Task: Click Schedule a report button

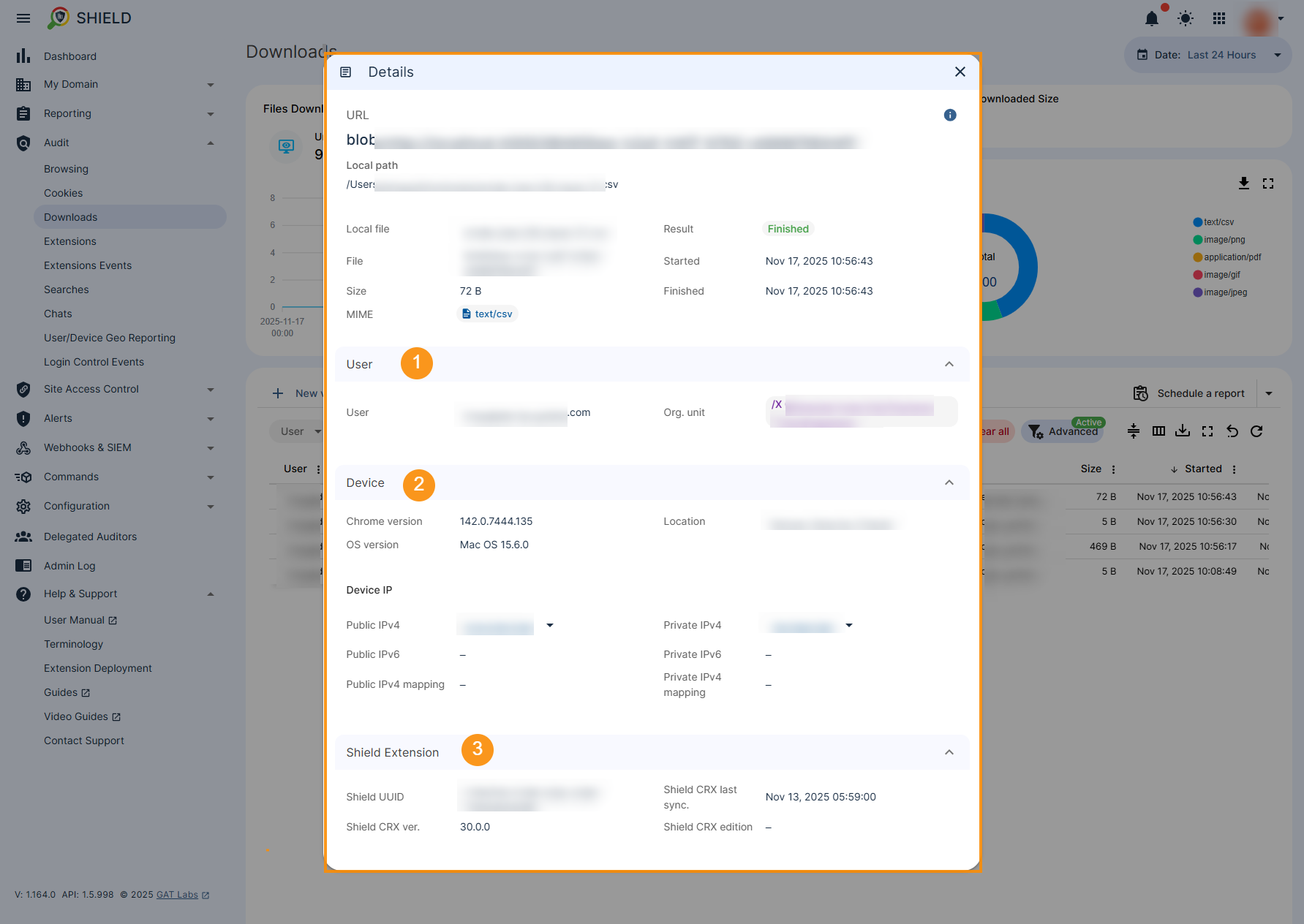Action: tap(1189, 393)
